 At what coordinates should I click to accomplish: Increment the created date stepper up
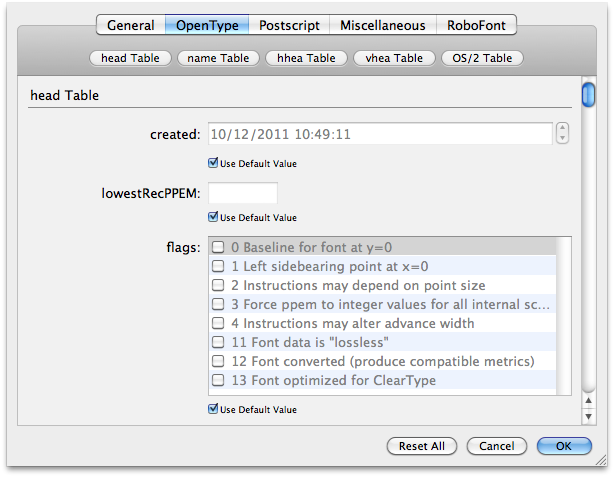(562, 128)
